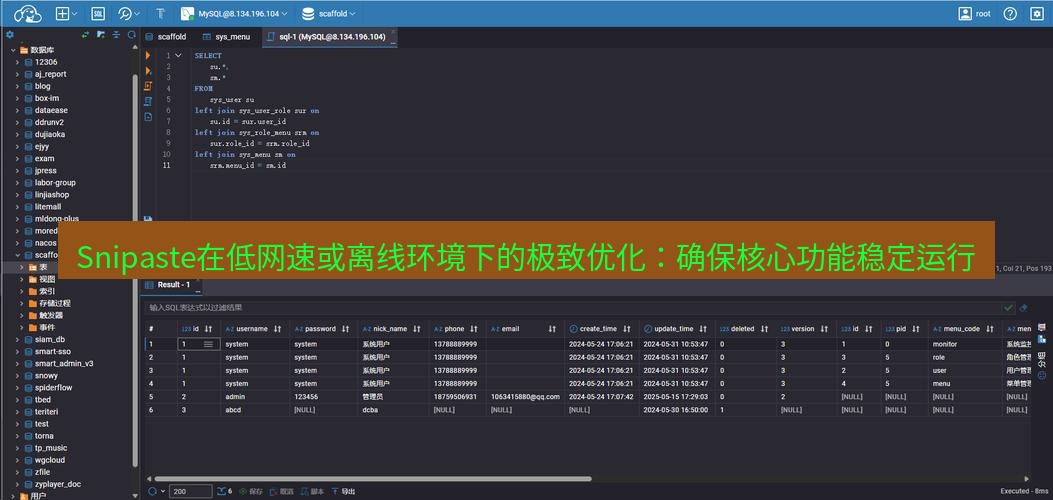Collapse the 数据库 root folder
The height and width of the screenshot is (500, 1053).
(x=13, y=50)
